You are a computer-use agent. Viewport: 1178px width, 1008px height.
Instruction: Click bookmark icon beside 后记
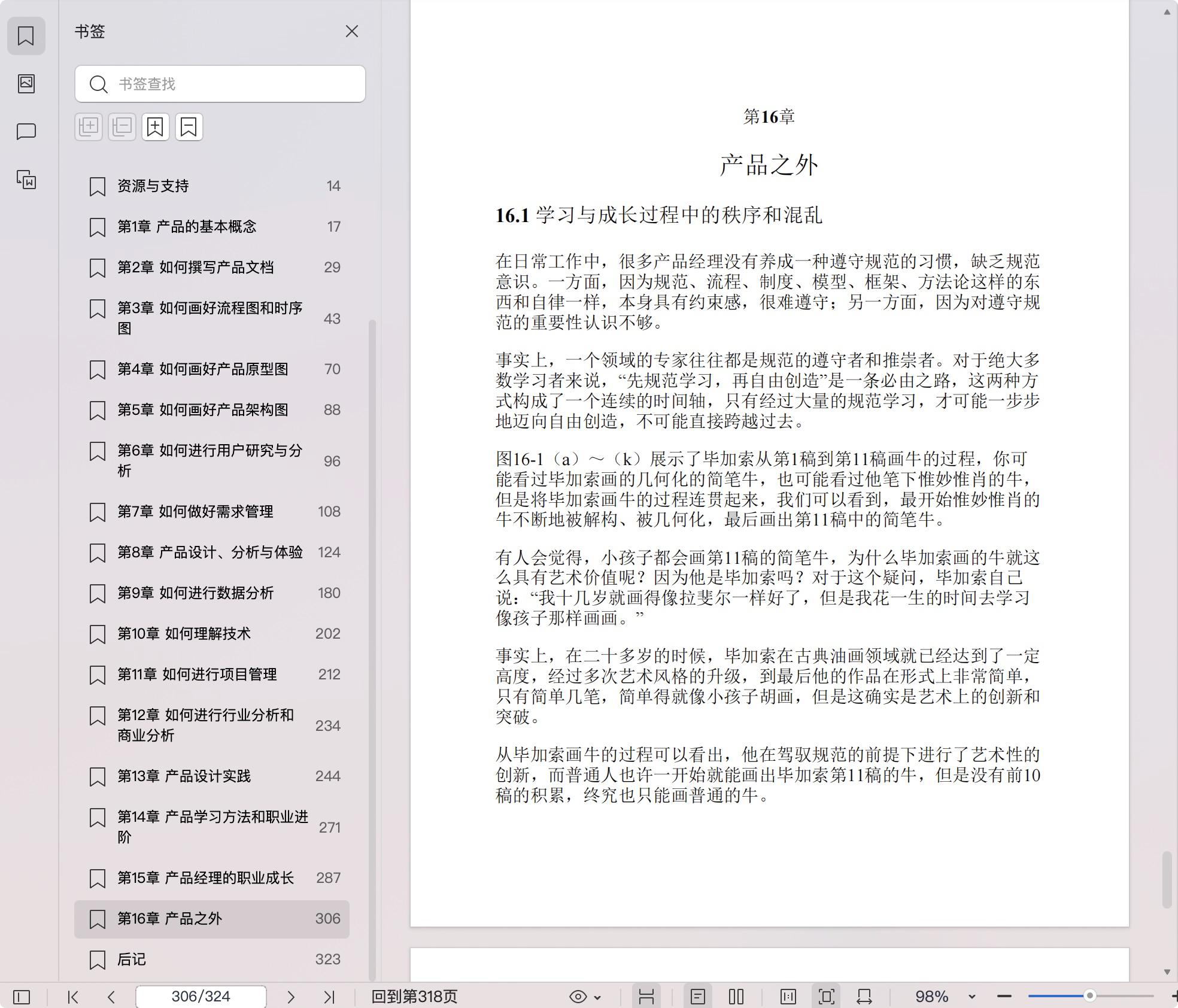(x=98, y=960)
